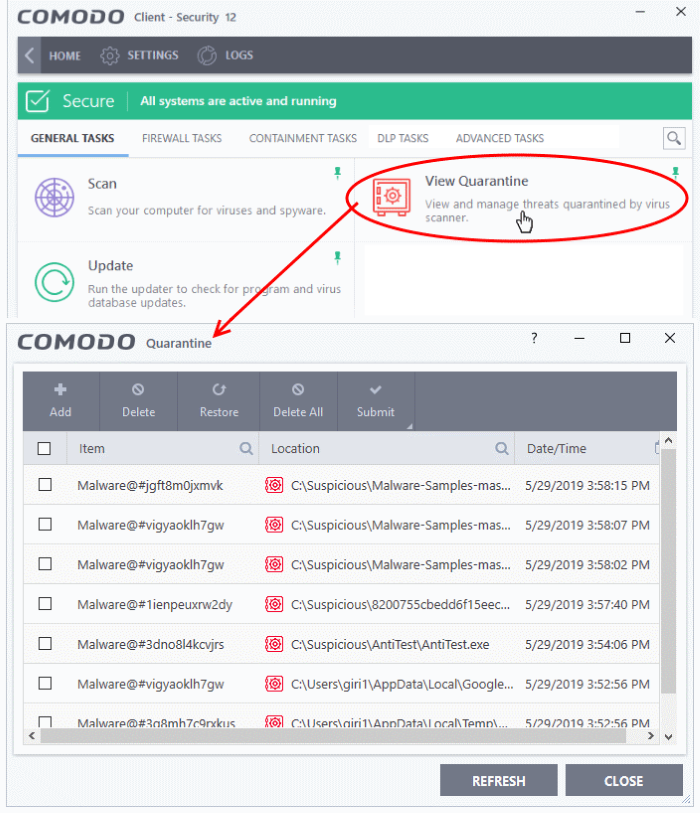
Task: Switch to Containment Tasks tab
Action: point(303,138)
